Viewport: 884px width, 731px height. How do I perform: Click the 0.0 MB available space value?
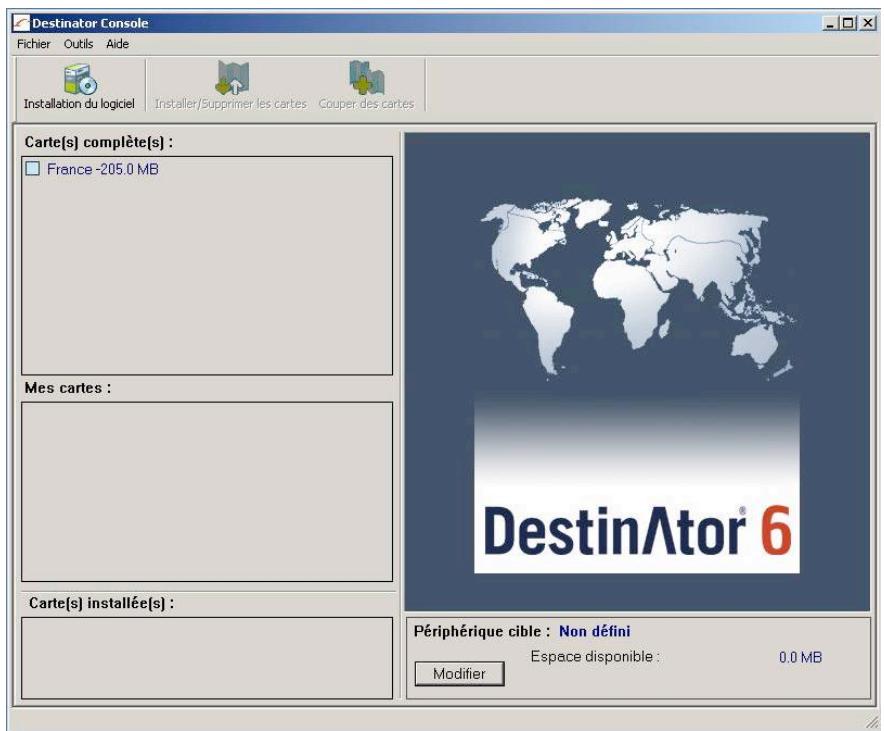pyautogui.click(x=800, y=657)
